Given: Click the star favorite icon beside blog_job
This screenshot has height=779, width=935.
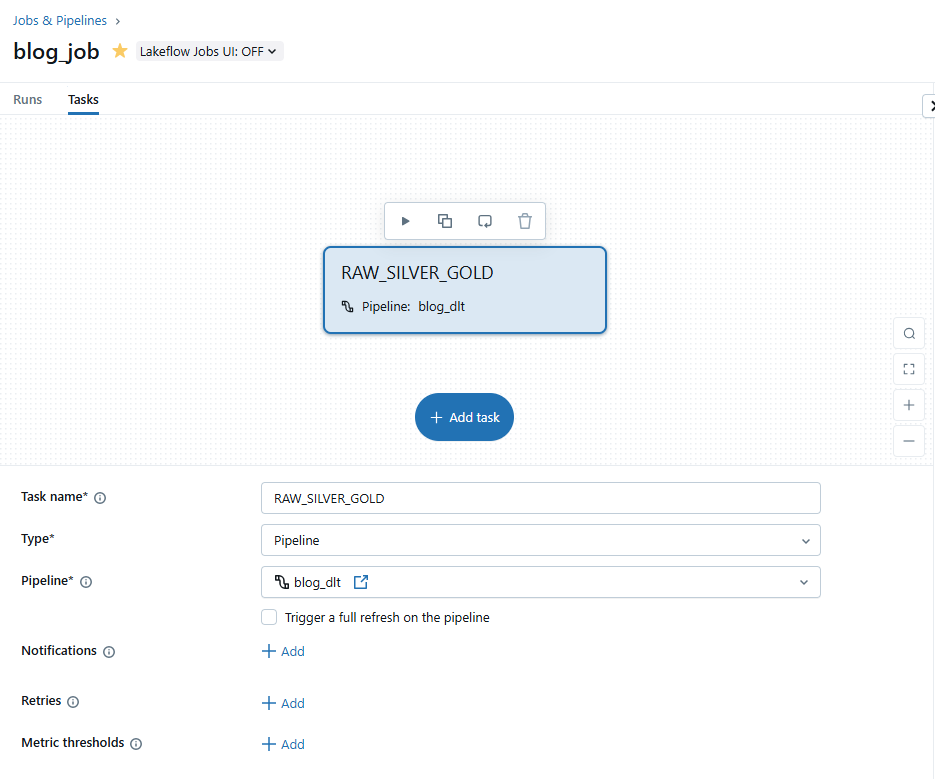Looking at the screenshot, I should [120, 51].
